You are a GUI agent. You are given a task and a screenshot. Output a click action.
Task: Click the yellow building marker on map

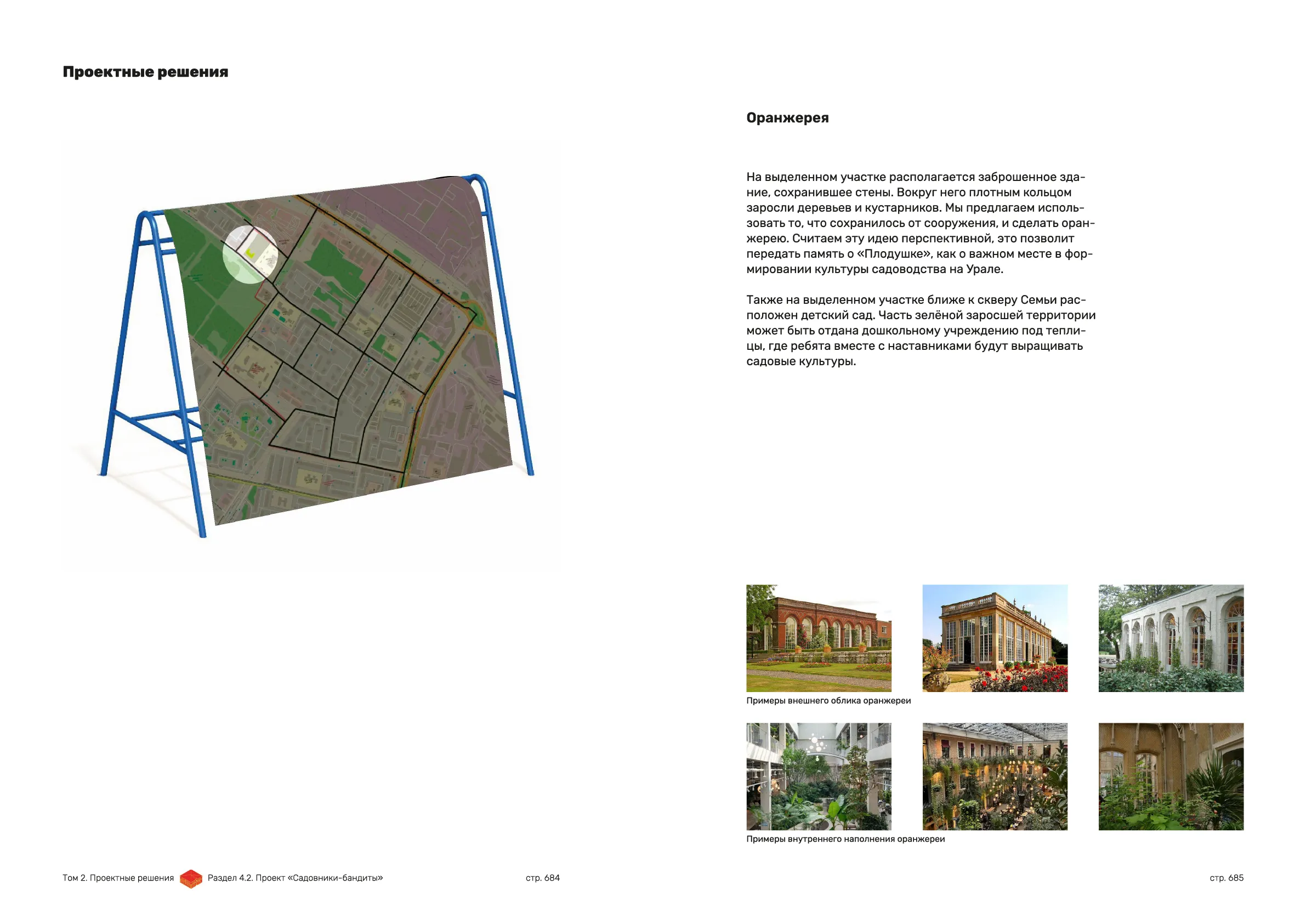point(250,253)
